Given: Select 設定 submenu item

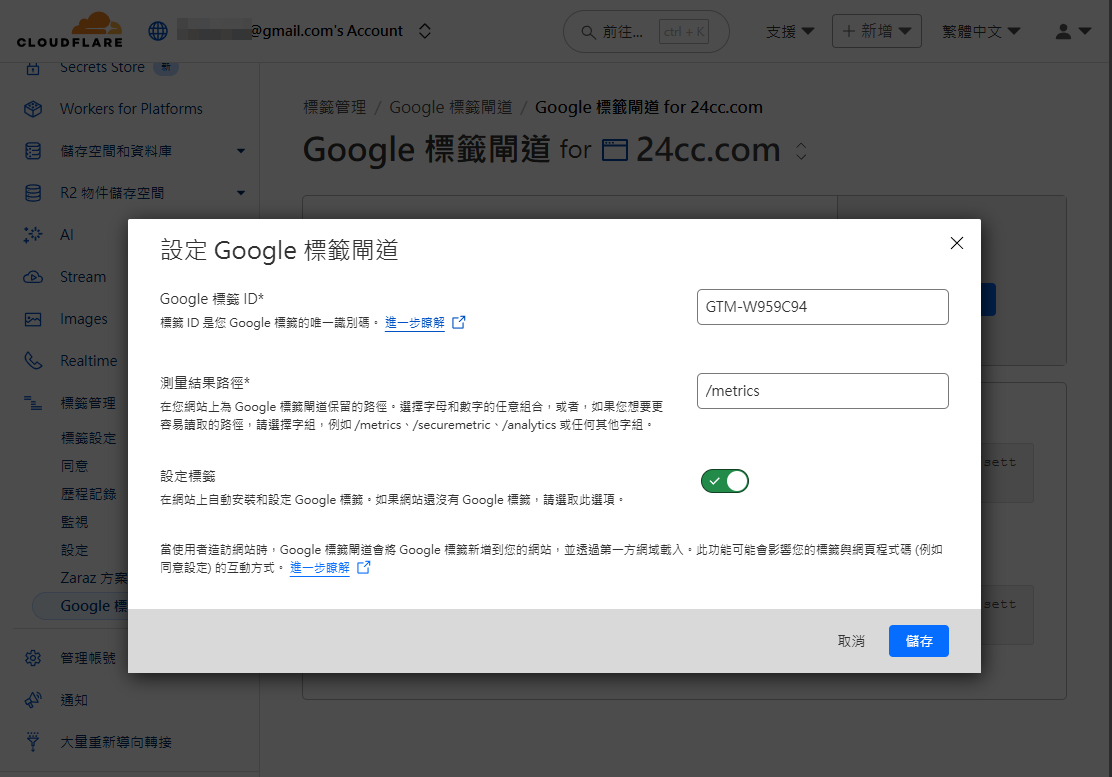Looking at the screenshot, I should tap(74, 550).
